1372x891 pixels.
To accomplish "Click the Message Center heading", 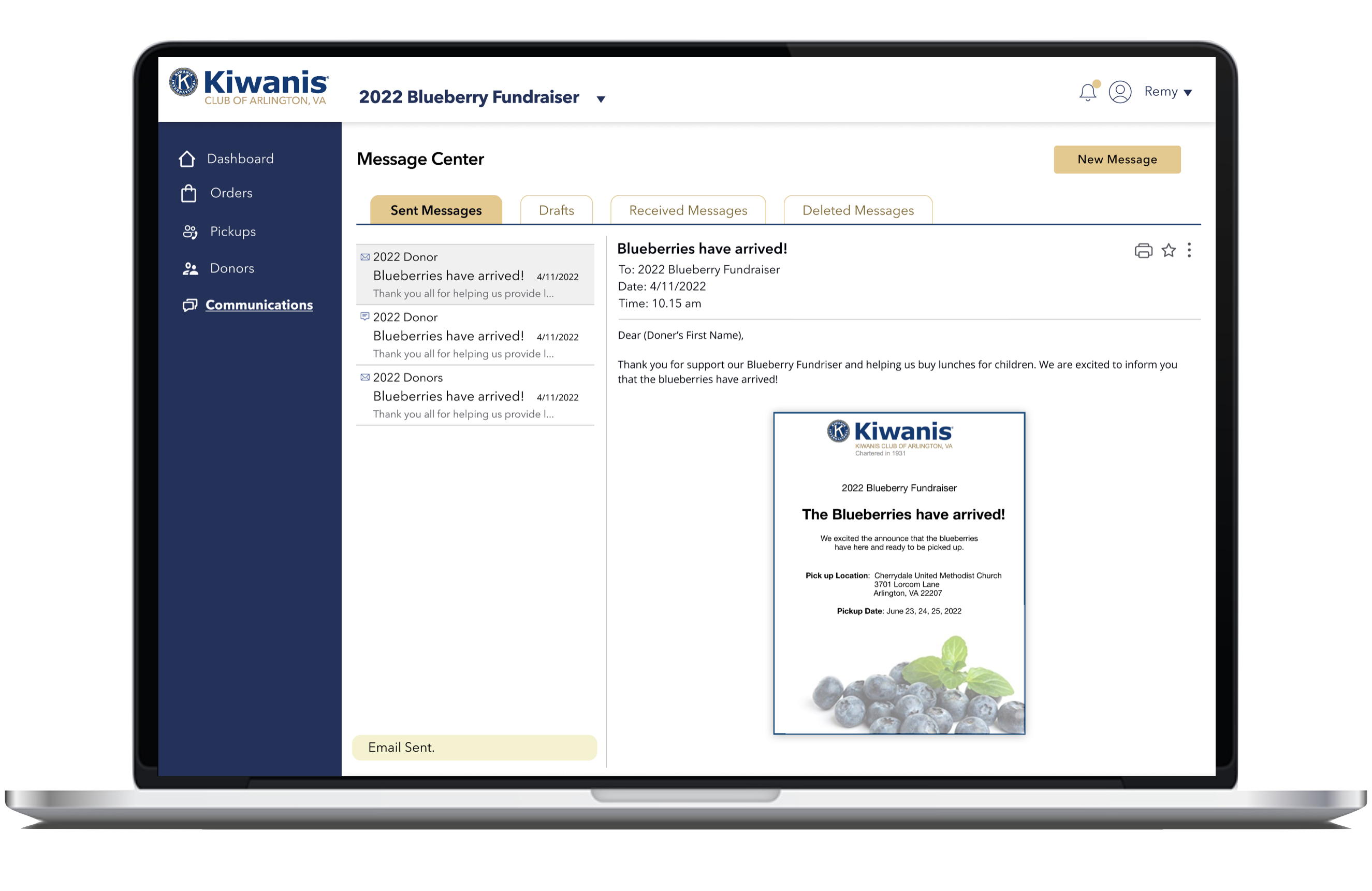I will 420,159.
